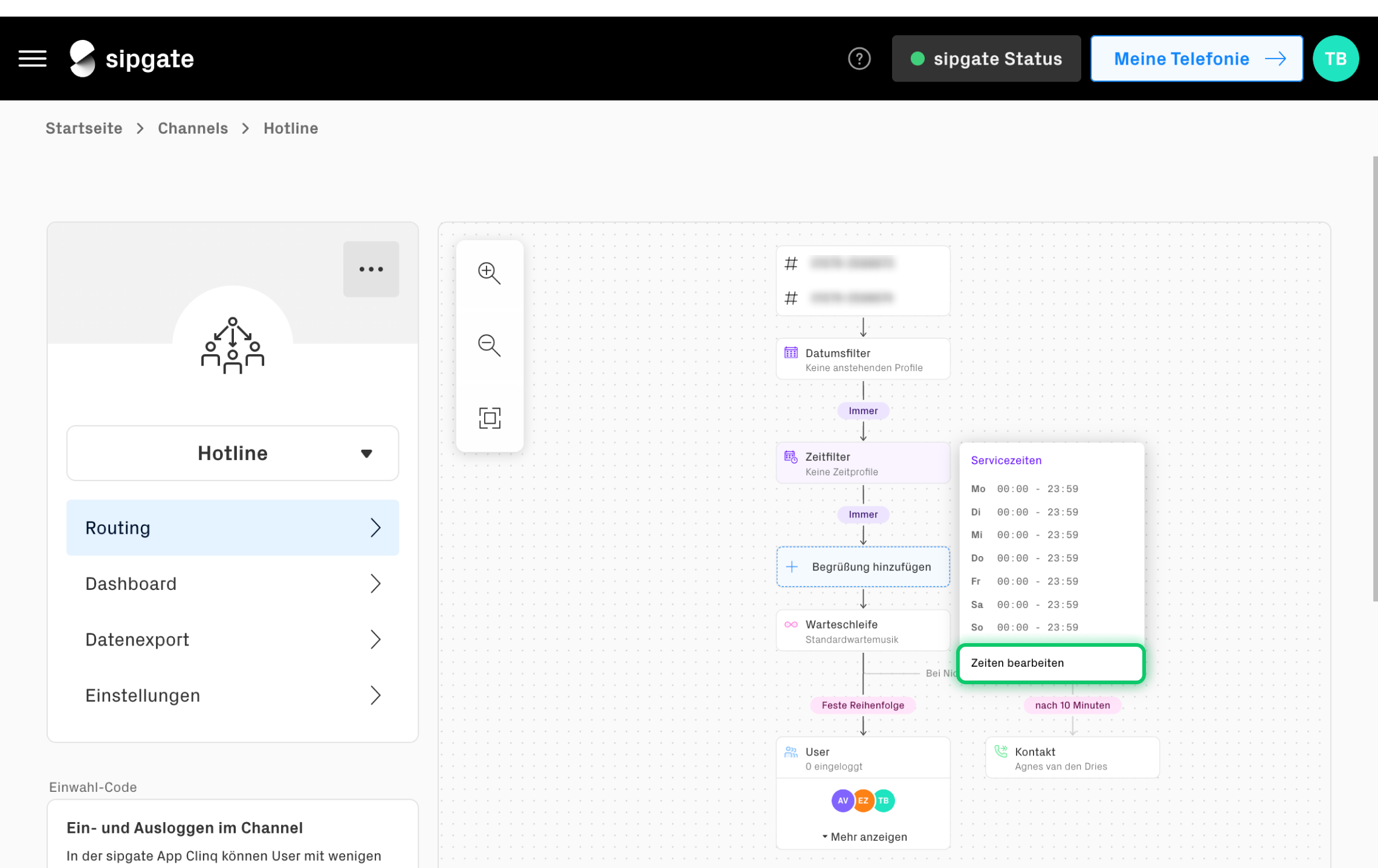Click the plus icon for Begrüßung
Image resolution: width=1378 pixels, height=868 pixels.
pos(792,567)
